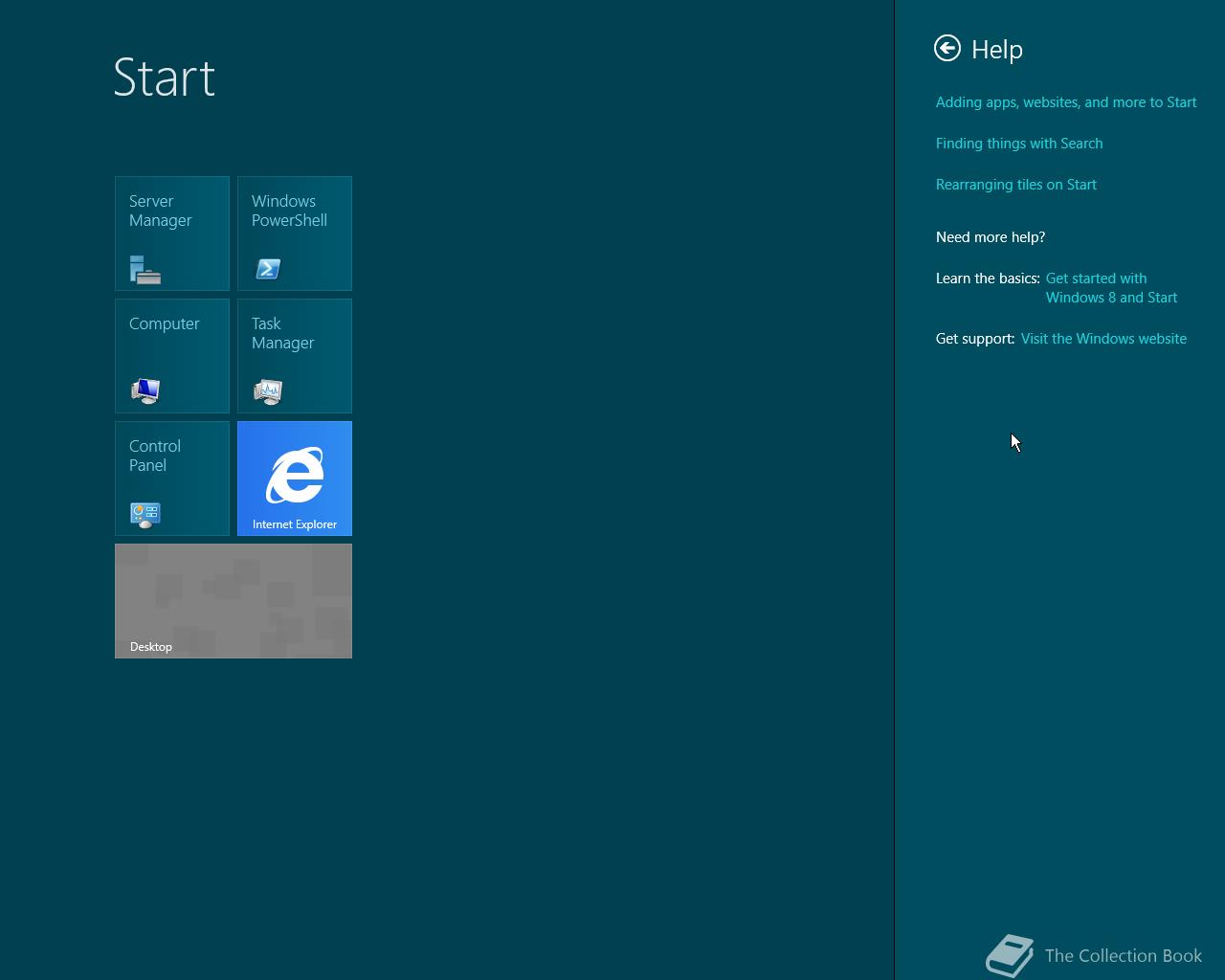Viewport: 1225px width, 980px height.
Task: Visit the Windows website link
Action: 1103,339
